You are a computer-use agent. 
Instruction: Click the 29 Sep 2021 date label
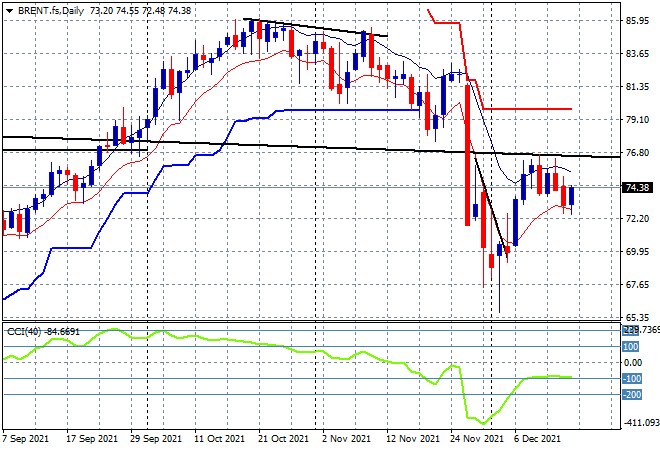(156, 439)
